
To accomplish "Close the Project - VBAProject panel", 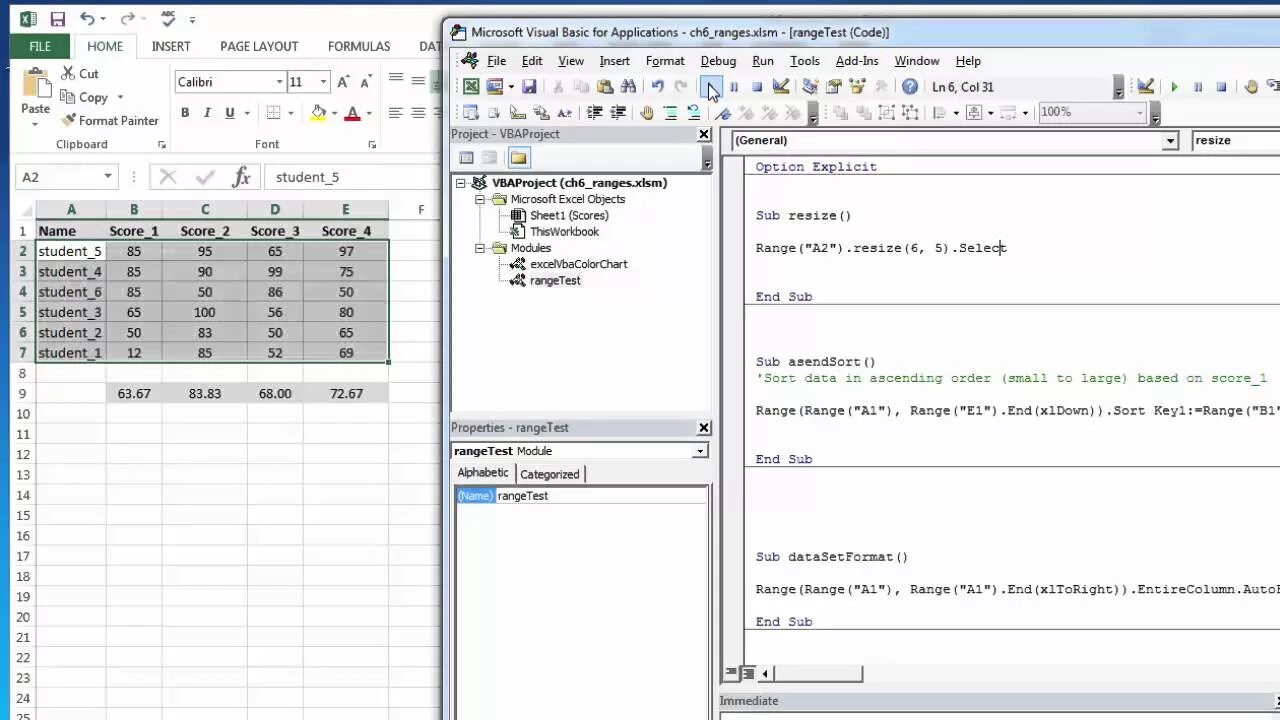I will (703, 134).
